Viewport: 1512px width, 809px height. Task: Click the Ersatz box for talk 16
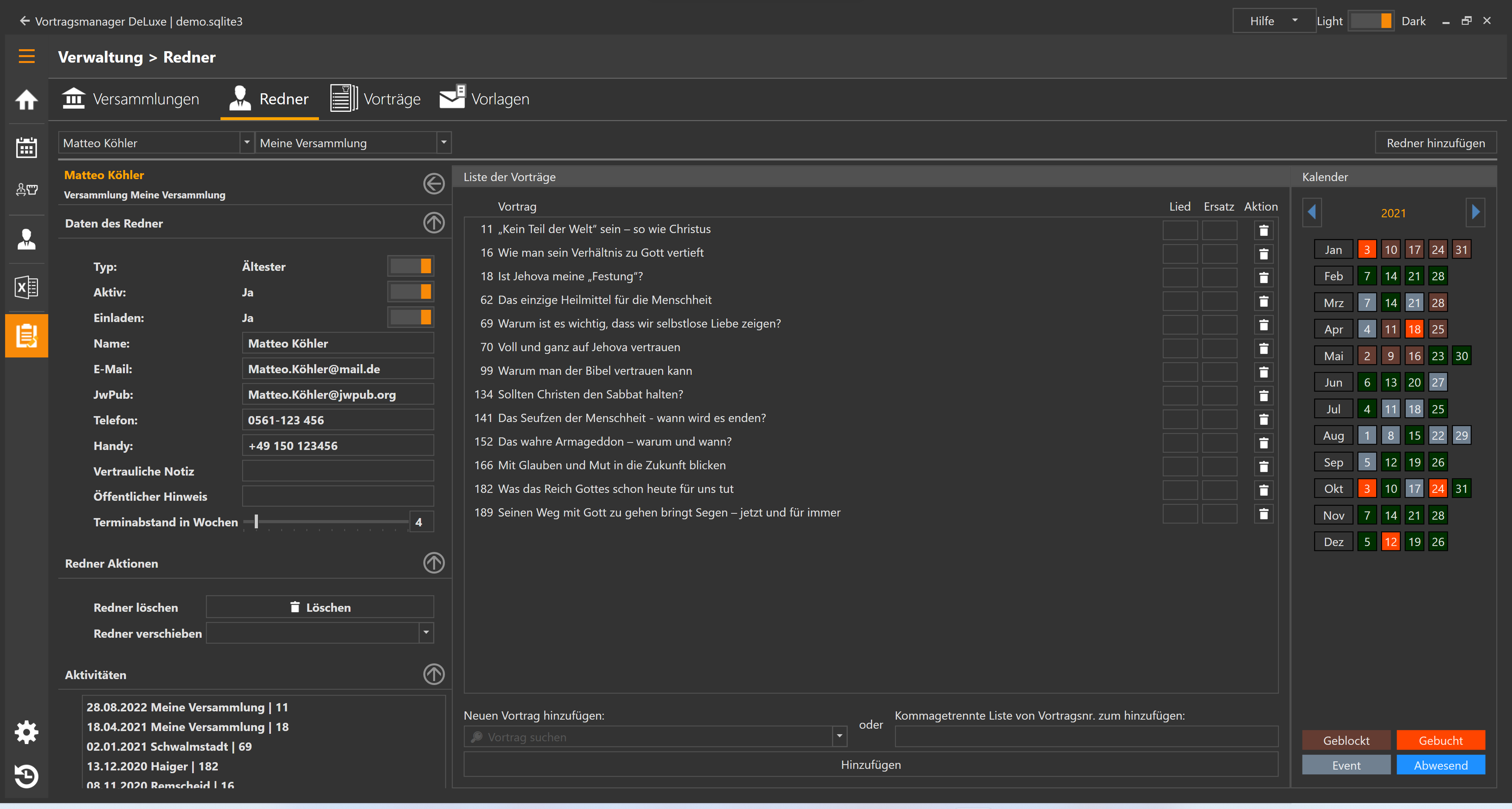point(1219,254)
